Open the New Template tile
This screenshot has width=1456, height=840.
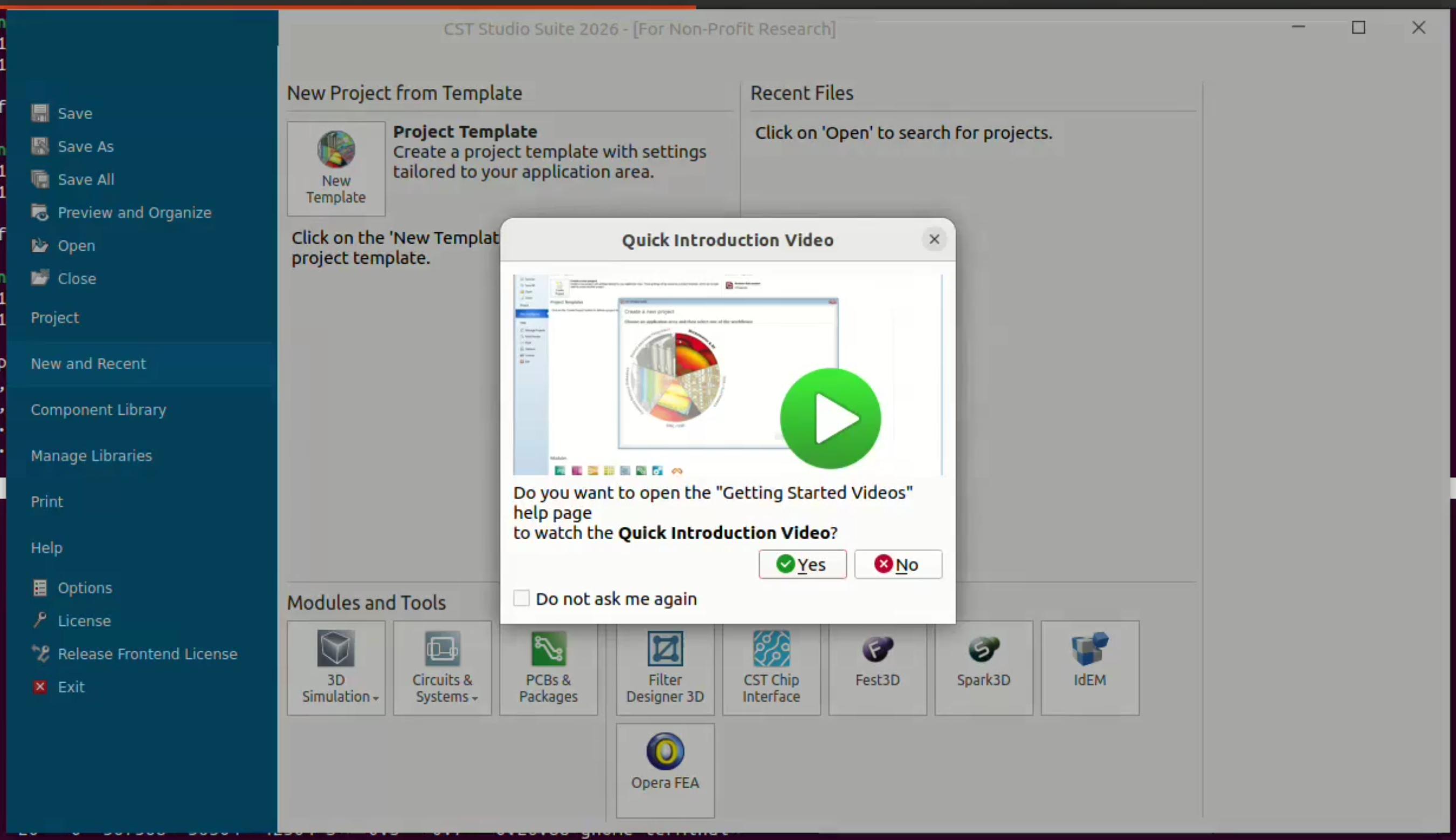click(336, 168)
